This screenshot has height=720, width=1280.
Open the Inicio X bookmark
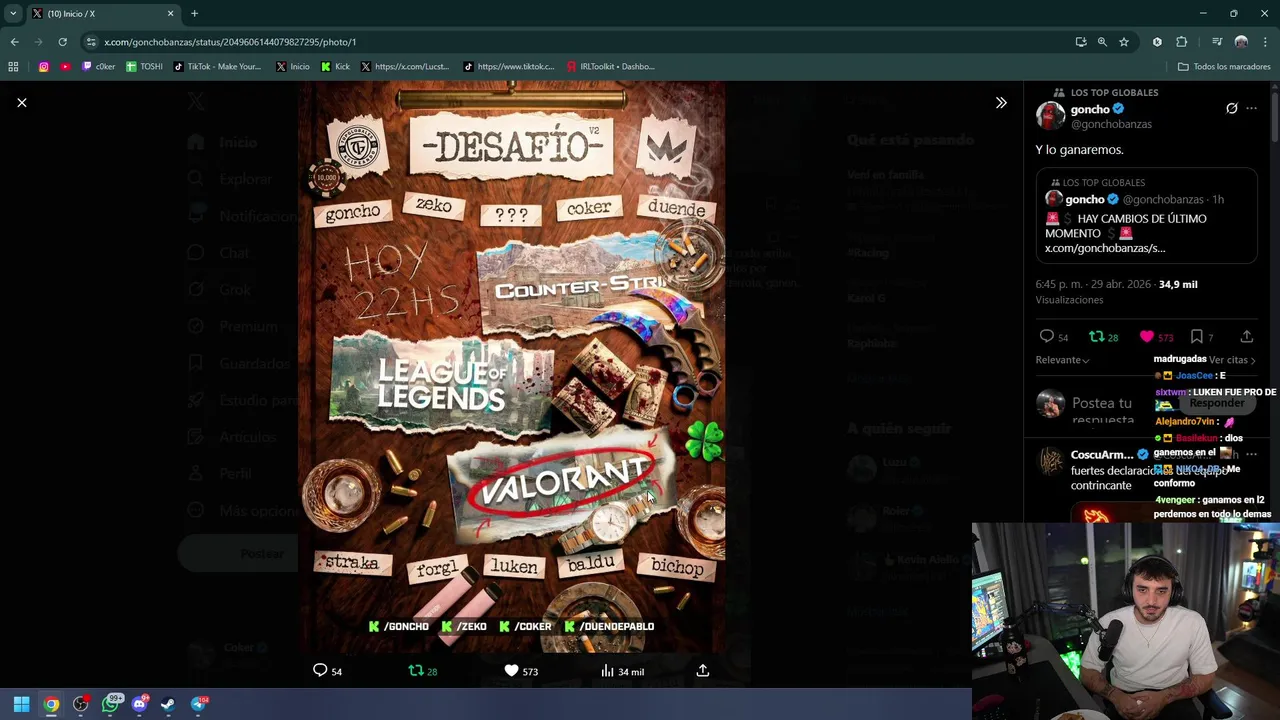[292, 67]
